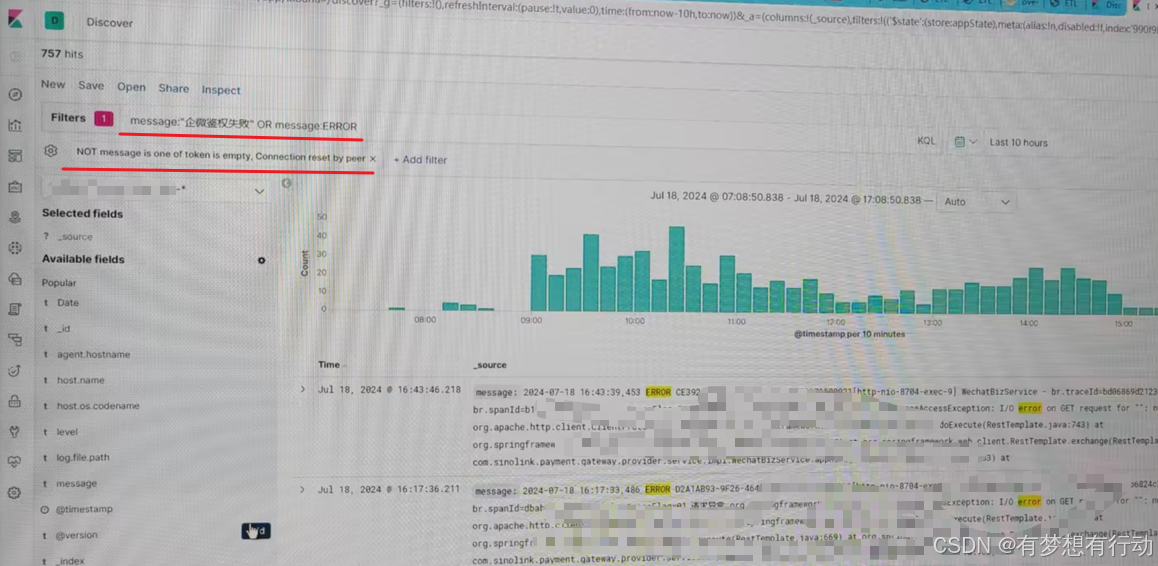Viewport: 1158px width, 566px height.
Task: Open the Auto interval dropdown
Action: click(976, 201)
